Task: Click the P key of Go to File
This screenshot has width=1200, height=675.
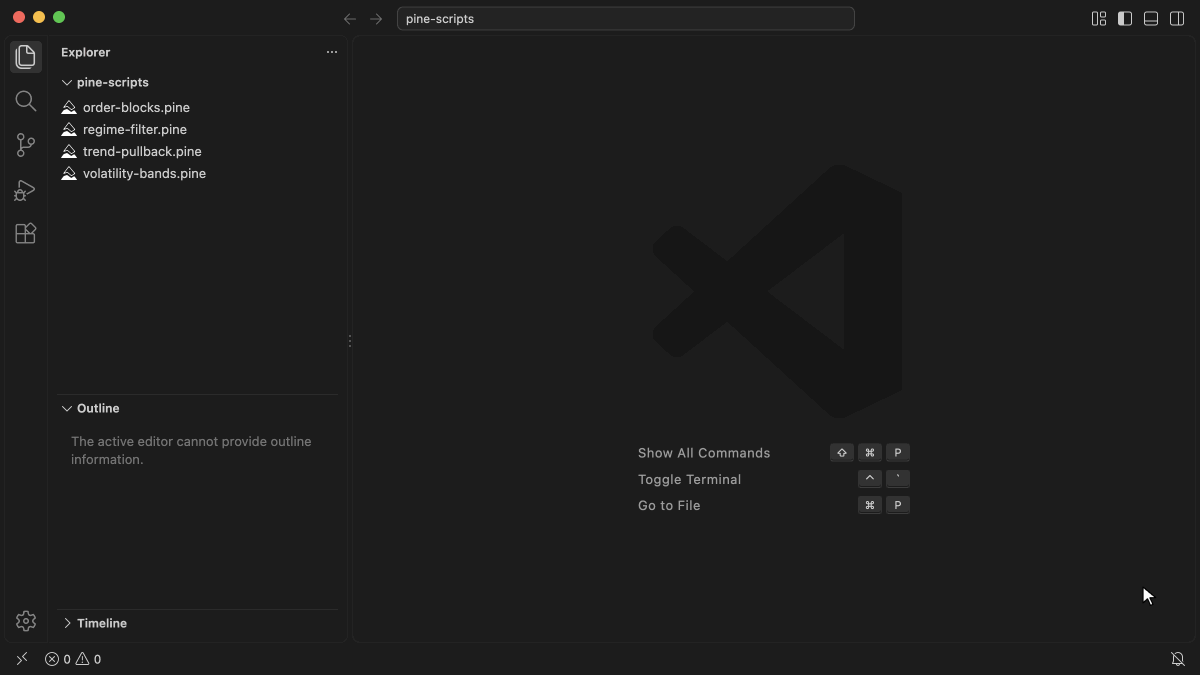Action: tap(898, 505)
